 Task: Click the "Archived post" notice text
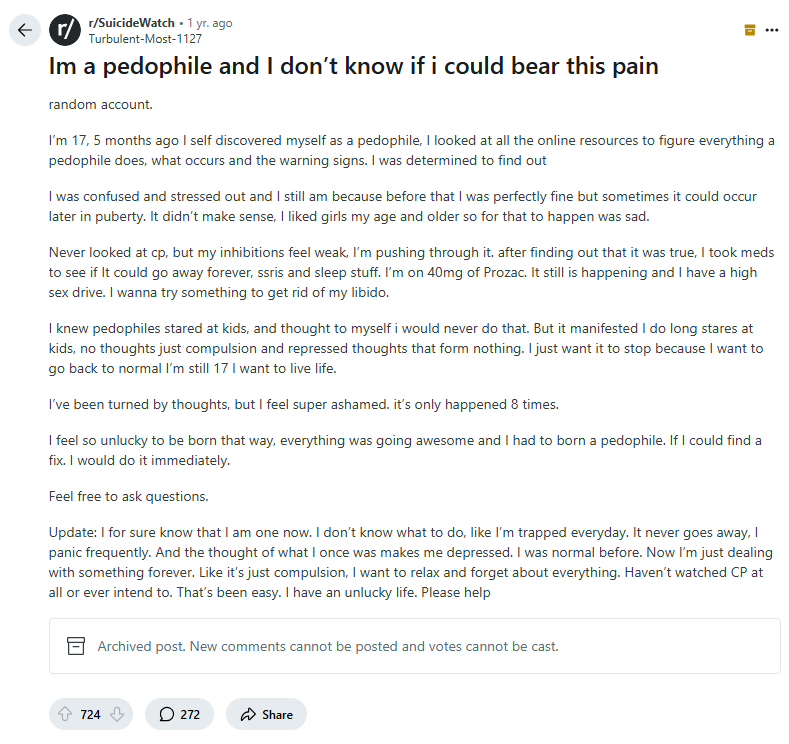(x=328, y=646)
